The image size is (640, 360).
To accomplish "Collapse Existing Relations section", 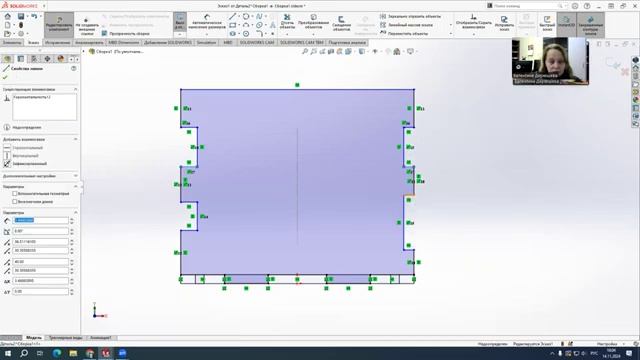I will point(76,89).
